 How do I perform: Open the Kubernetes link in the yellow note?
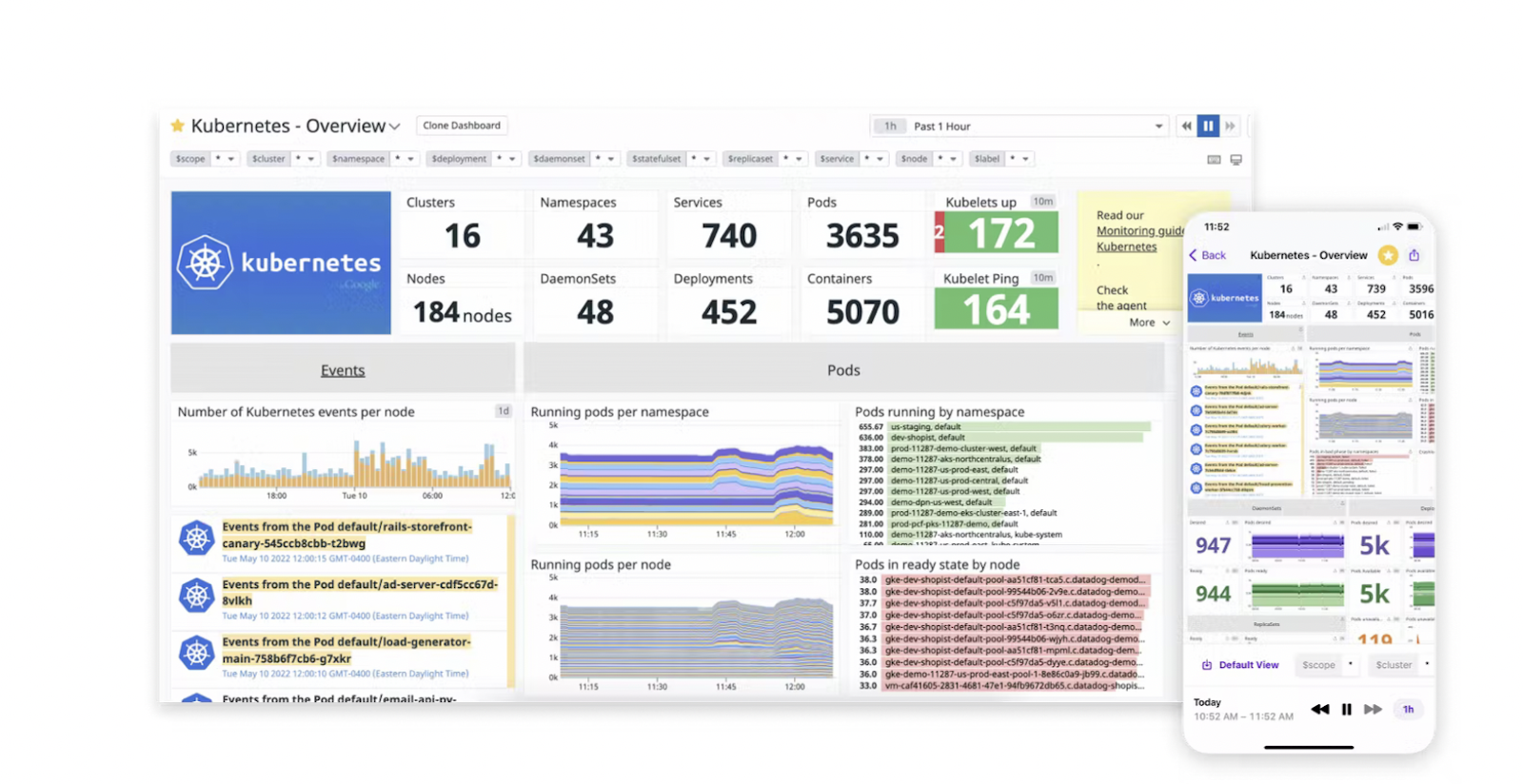point(1126,246)
